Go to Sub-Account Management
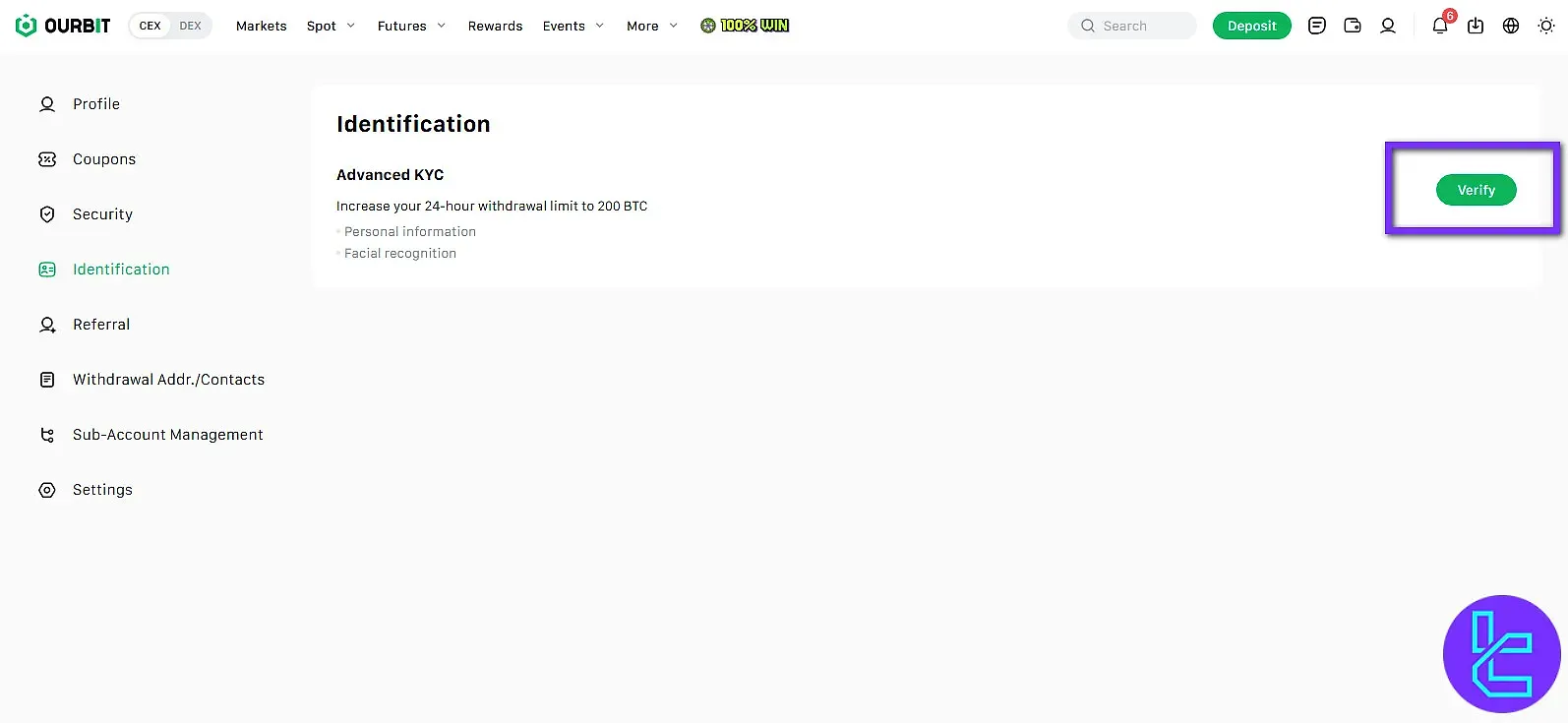Screen dimensions: 1568x723 (x=167, y=435)
